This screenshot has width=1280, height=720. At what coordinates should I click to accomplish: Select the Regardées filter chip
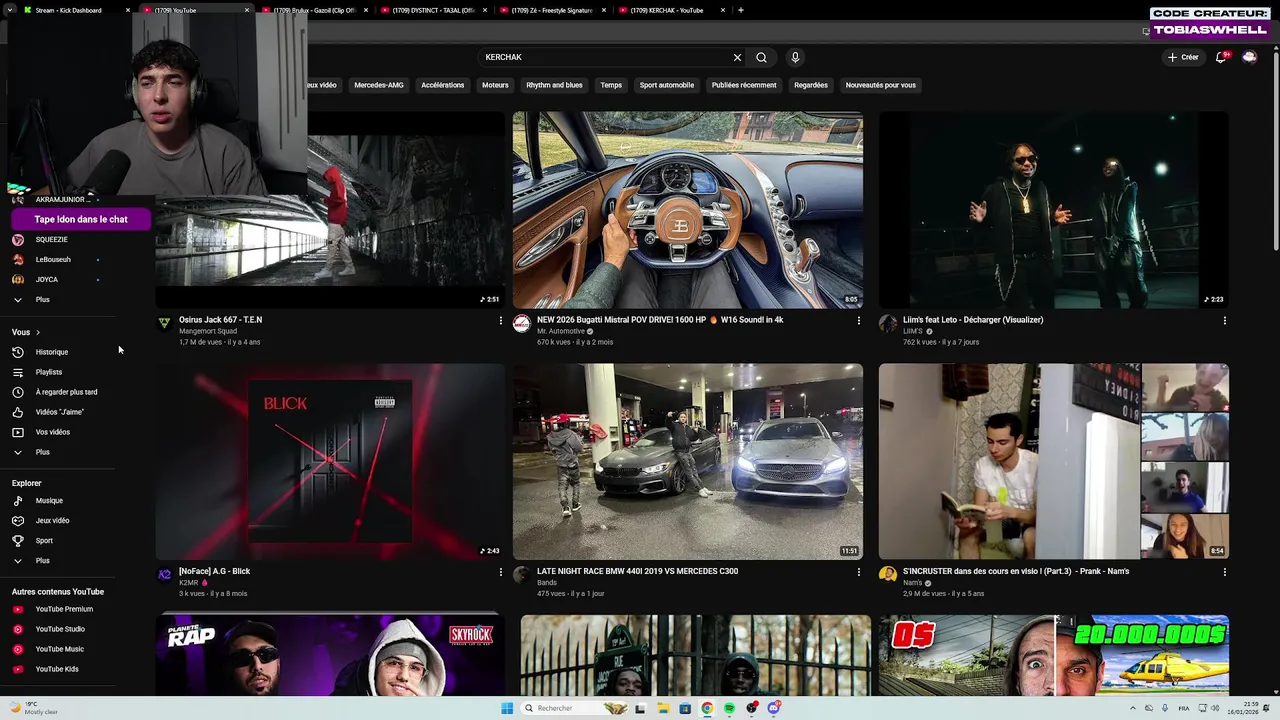pyautogui.click(x=811, y=85)
